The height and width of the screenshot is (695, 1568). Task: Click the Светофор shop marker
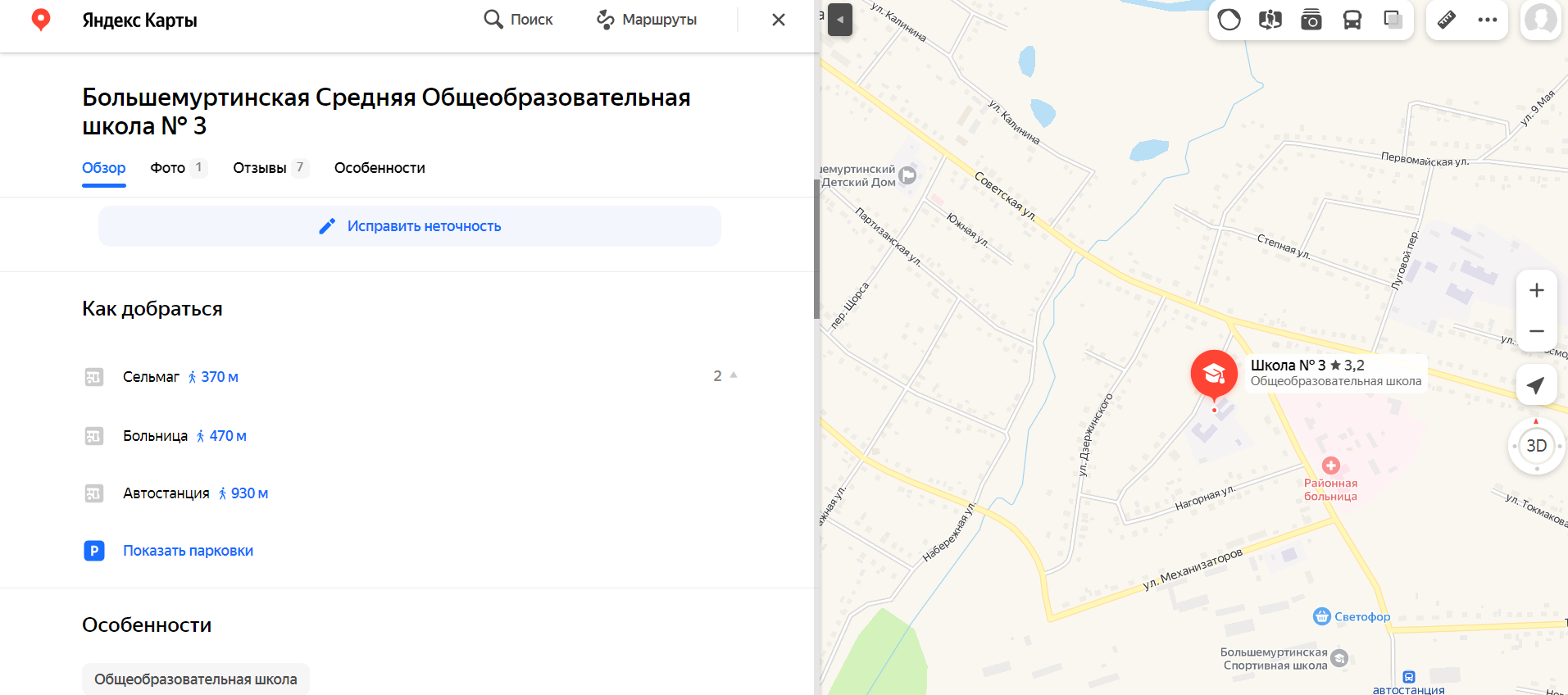[x=1322, y=616]
